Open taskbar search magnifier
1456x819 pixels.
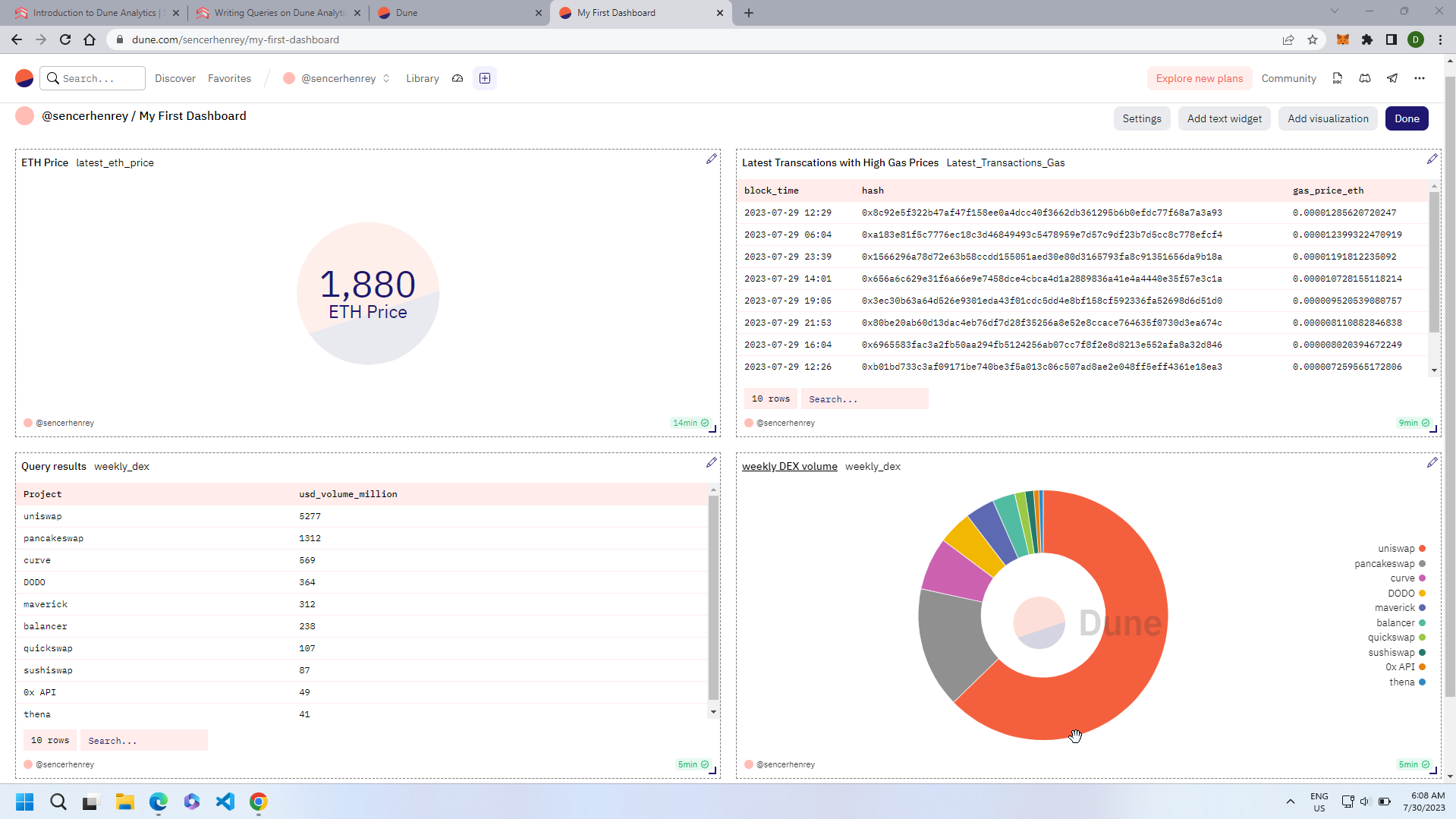[x=58, y=802]
